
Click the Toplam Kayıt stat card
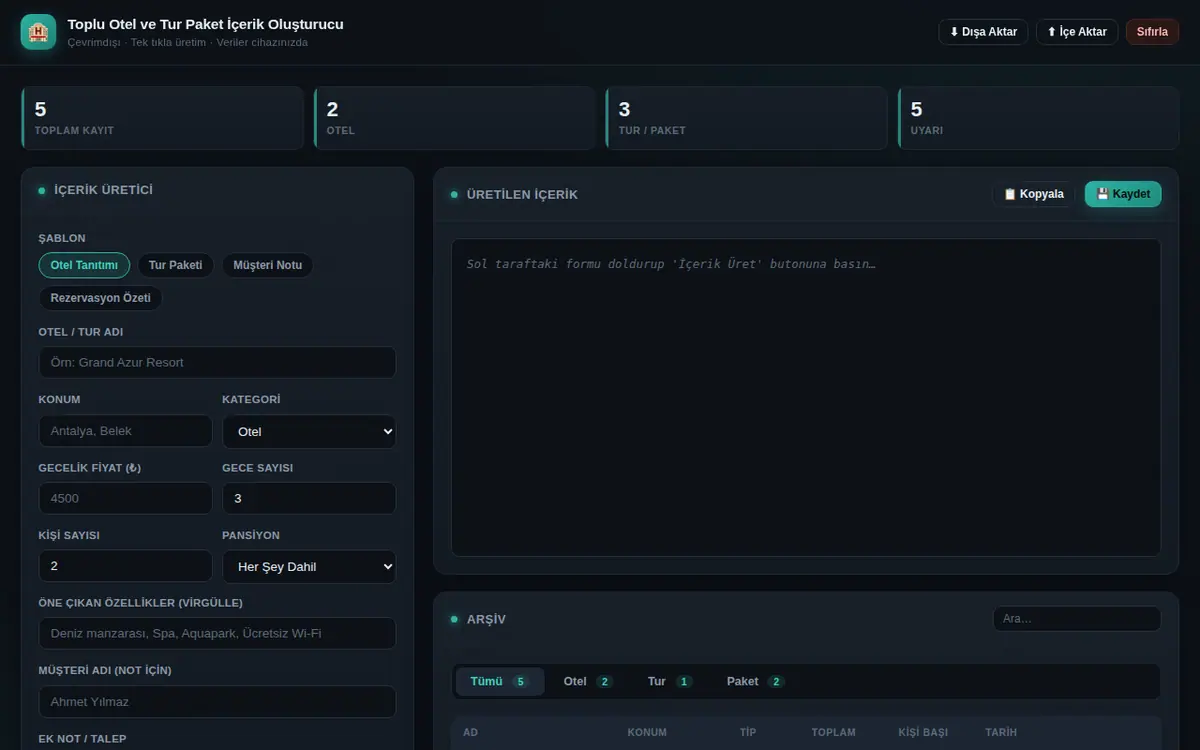[x=162, y=118]
